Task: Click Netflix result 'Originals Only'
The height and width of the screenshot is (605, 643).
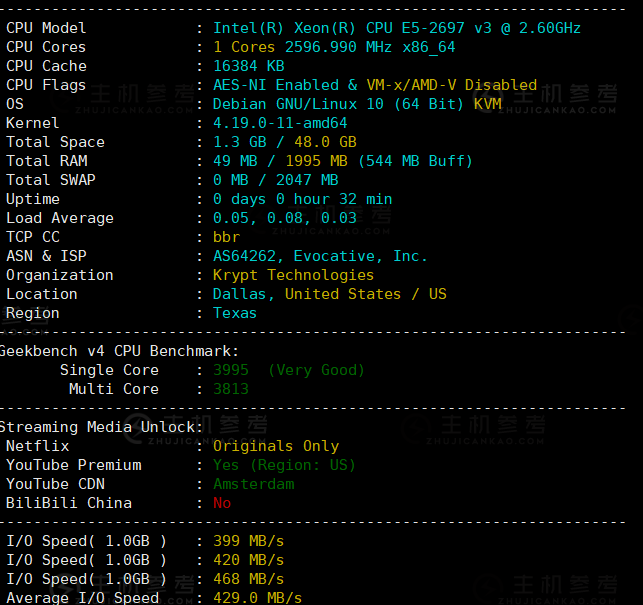Action: [x=276, y=446]
